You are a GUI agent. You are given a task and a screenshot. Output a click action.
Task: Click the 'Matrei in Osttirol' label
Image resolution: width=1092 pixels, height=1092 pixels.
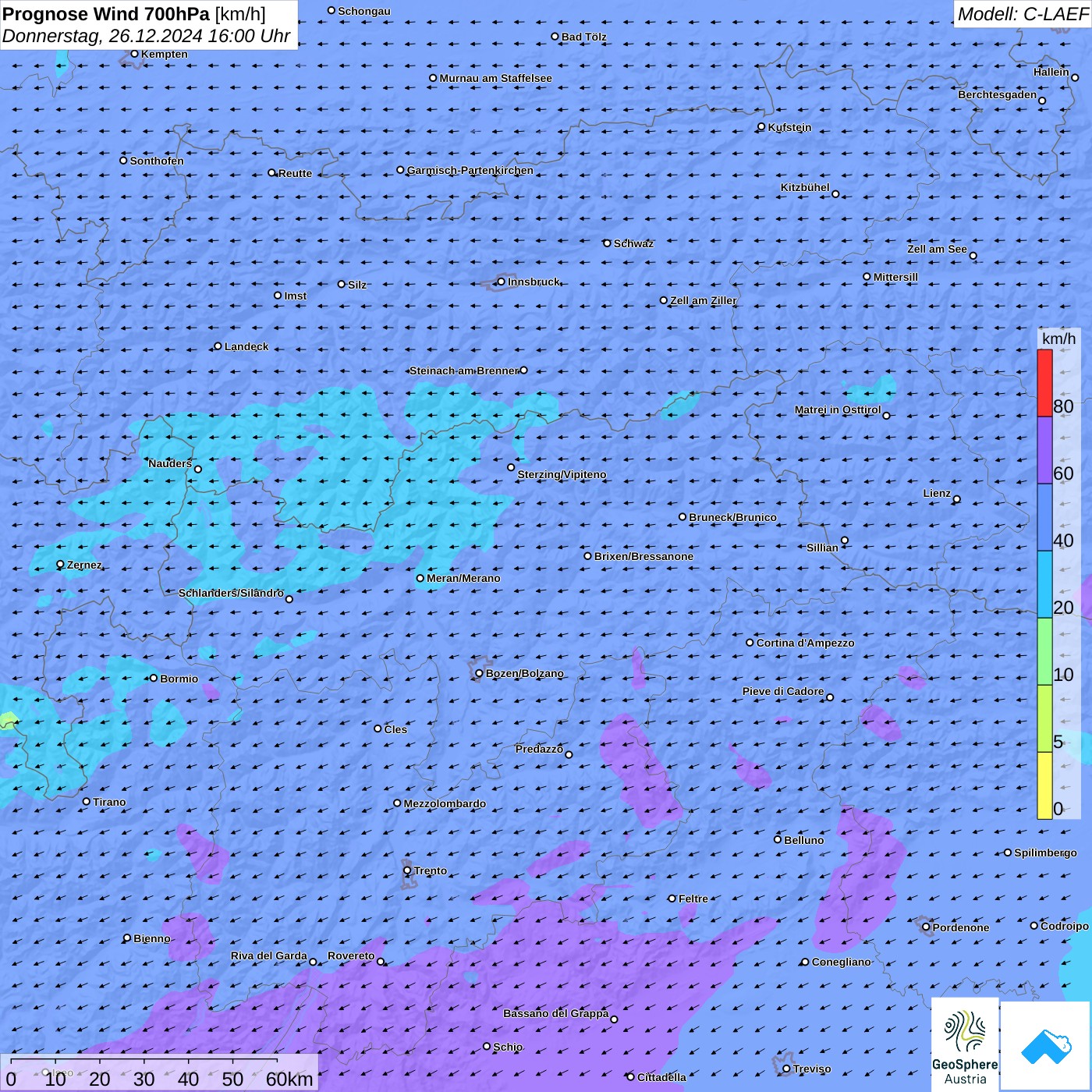click(x=838, y=409)
